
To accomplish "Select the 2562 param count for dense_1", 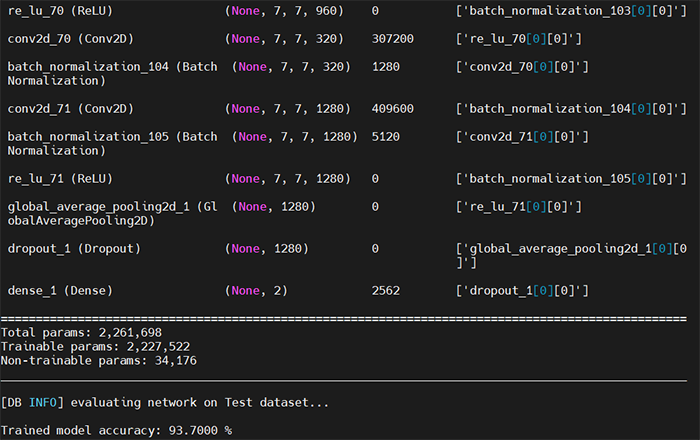I will click(x=385, y=290).
